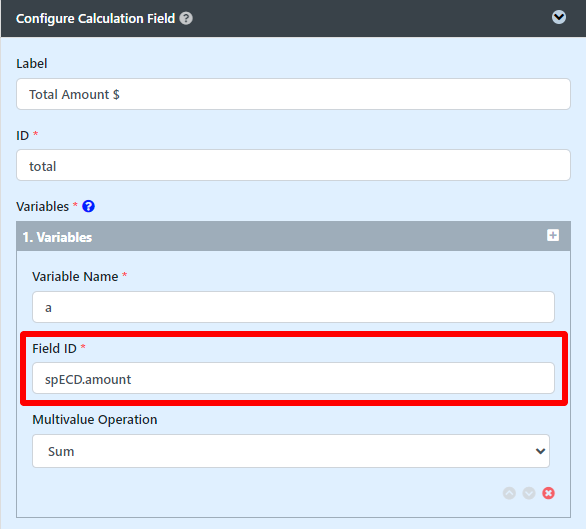Select the Variable Name input field
The width and height of the screenshot is (586, 529).
[293, 307]
